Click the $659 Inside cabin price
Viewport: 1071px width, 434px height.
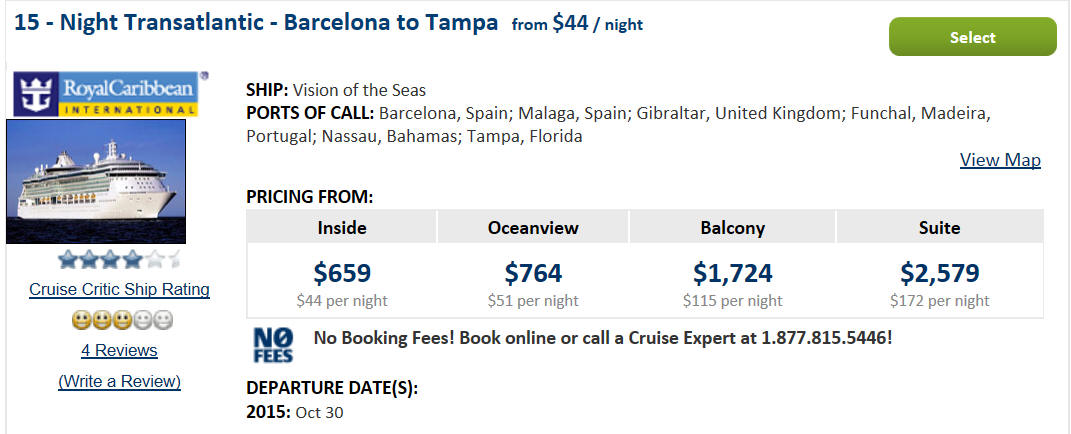(x=342, y=273)
